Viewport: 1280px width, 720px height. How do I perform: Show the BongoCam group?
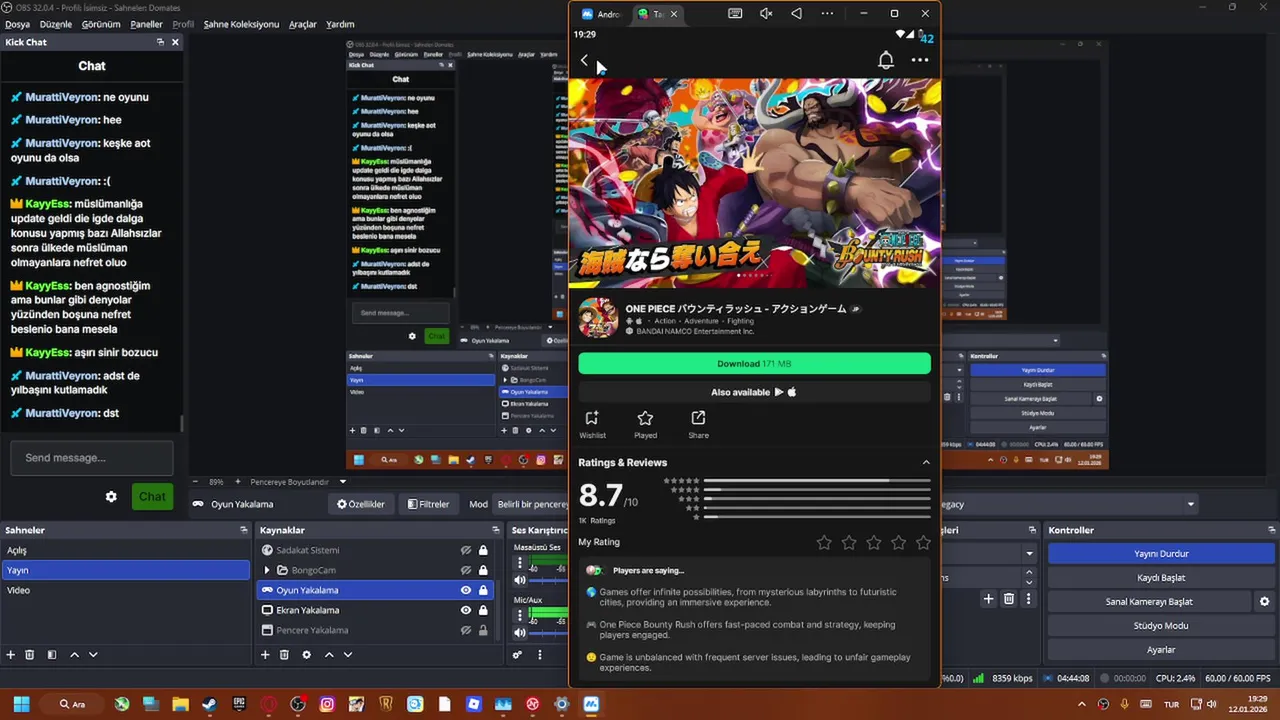pyautogui.click(x=465, y=570)
